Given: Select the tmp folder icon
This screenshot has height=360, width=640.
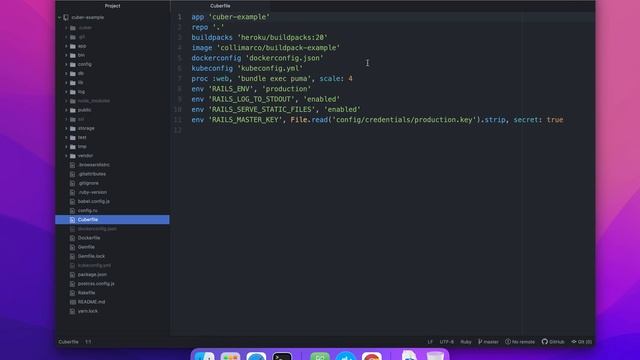Looking at the screenshot, I should tap(73, 147).
